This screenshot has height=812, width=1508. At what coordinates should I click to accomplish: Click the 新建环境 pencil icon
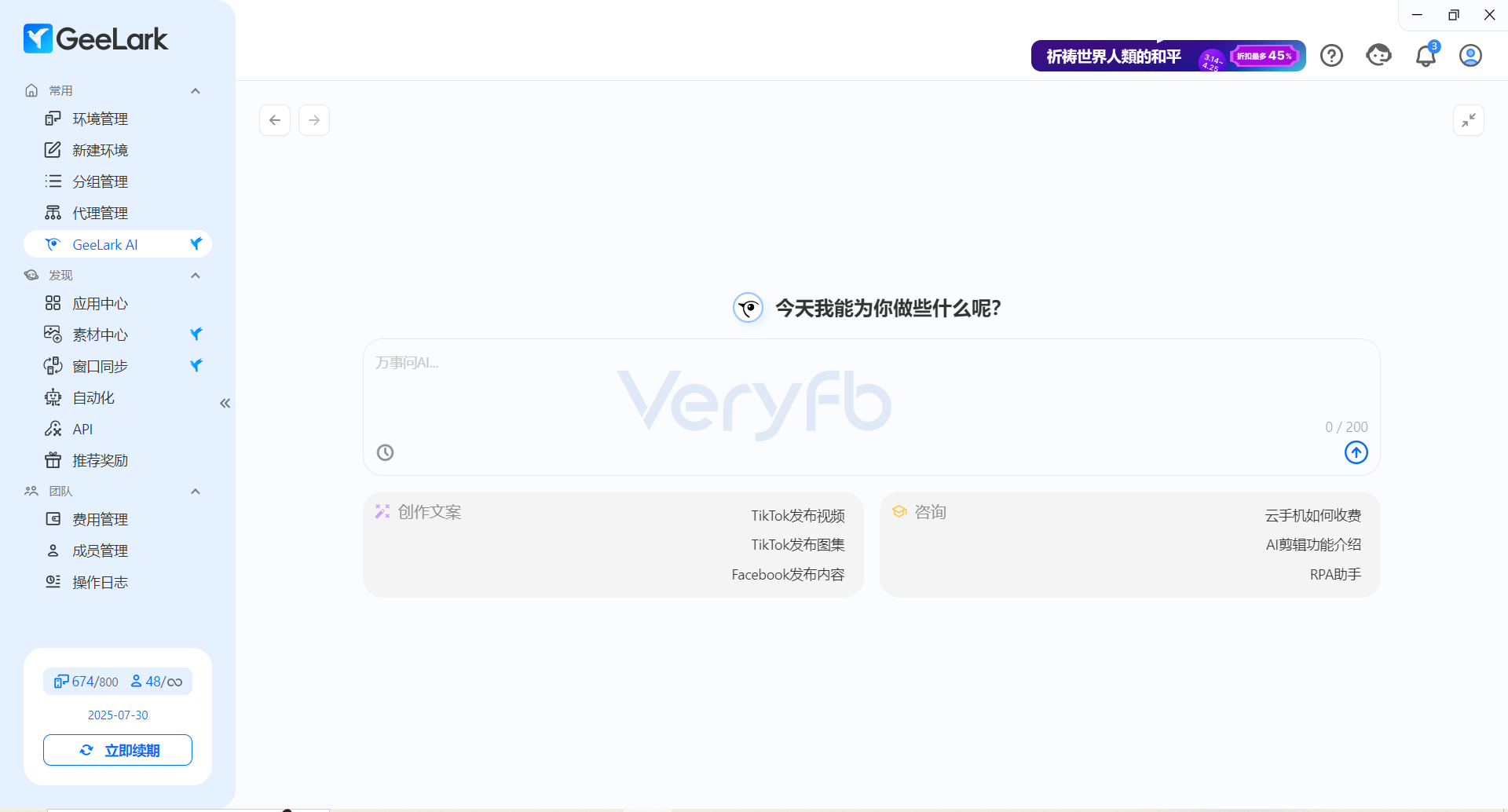pyautogui.click(x=53, y=150)
